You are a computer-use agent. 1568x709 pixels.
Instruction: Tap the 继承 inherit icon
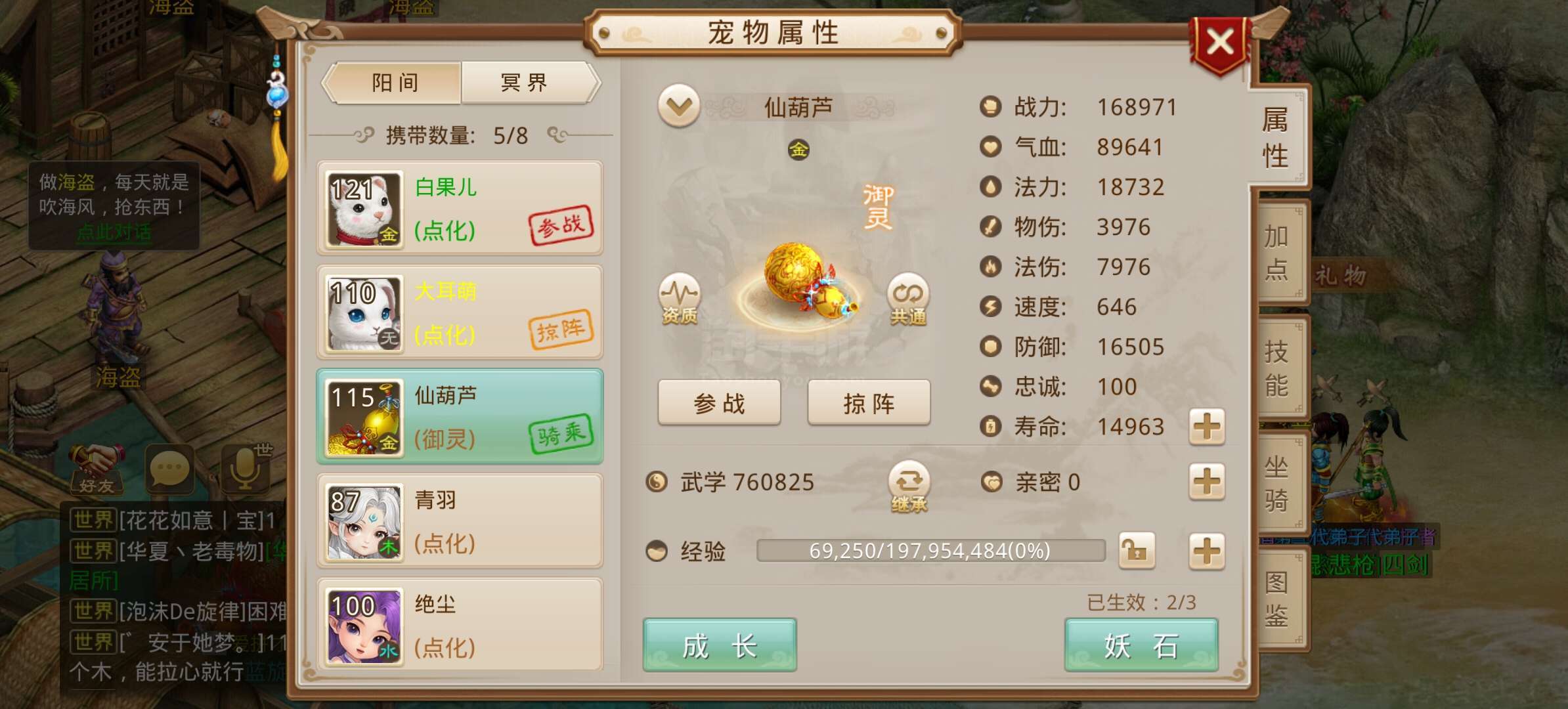click(x=909, y=486)
